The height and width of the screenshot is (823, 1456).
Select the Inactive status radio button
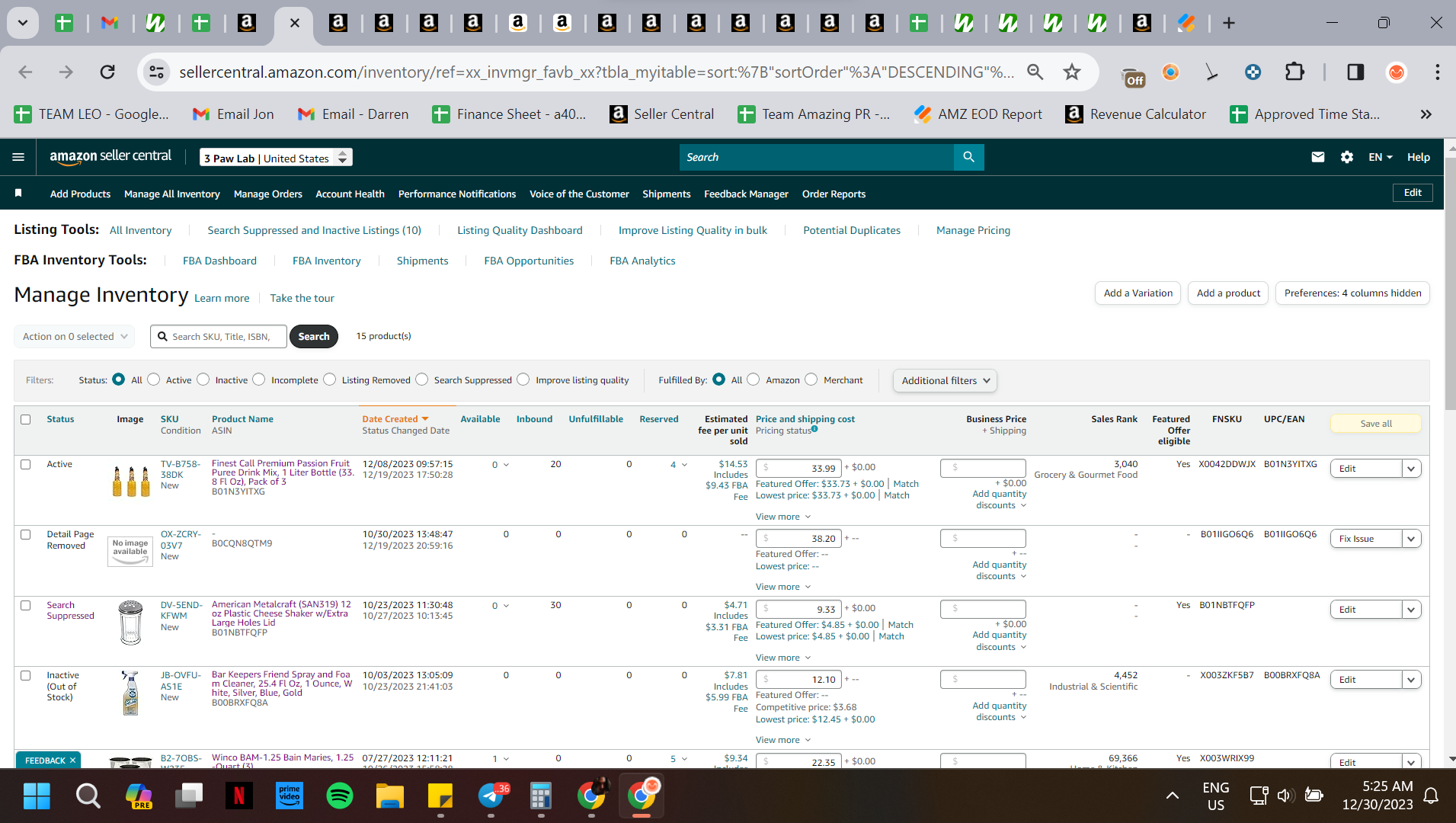203,379
